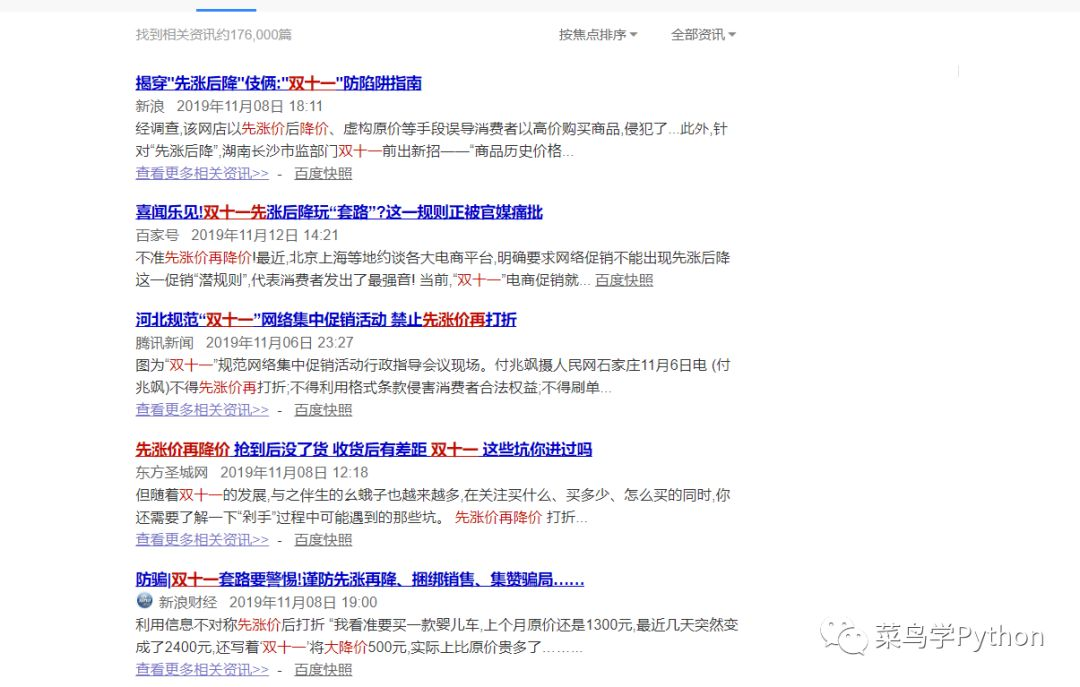The height and width of the screenshot is (687, 1080).
Task: Click 百度快照 under the 腾讯新闻 result
Action: 323,410
